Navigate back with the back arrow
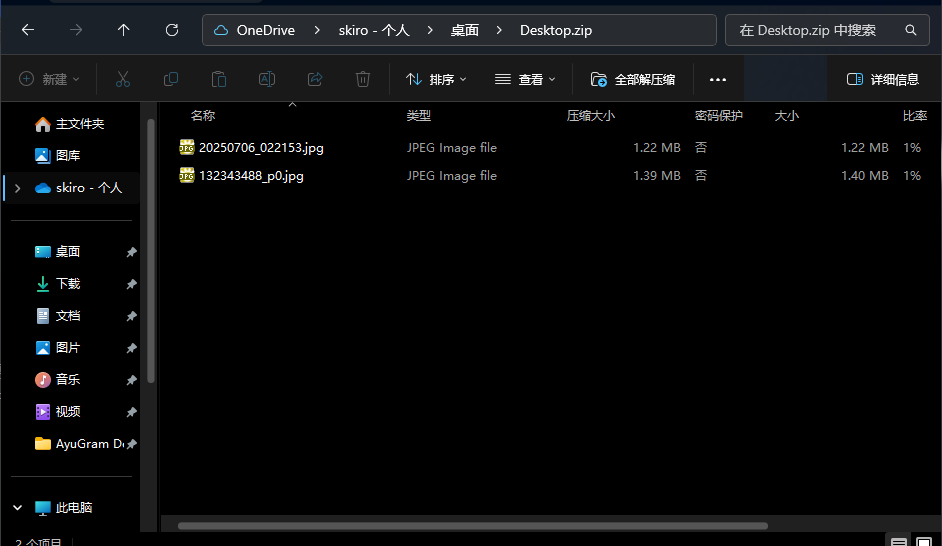942x546 pixels. tap(28, 30)
